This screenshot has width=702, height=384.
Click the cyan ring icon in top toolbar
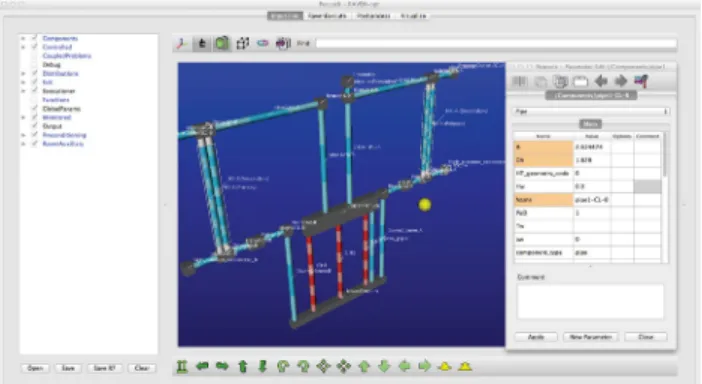tap(263, 43)
